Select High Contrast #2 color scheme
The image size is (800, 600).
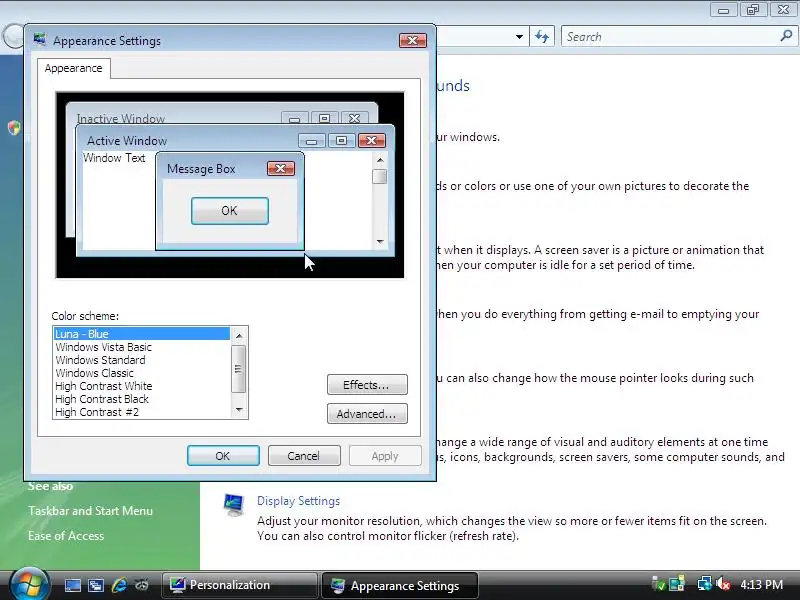tap(142, 412)
